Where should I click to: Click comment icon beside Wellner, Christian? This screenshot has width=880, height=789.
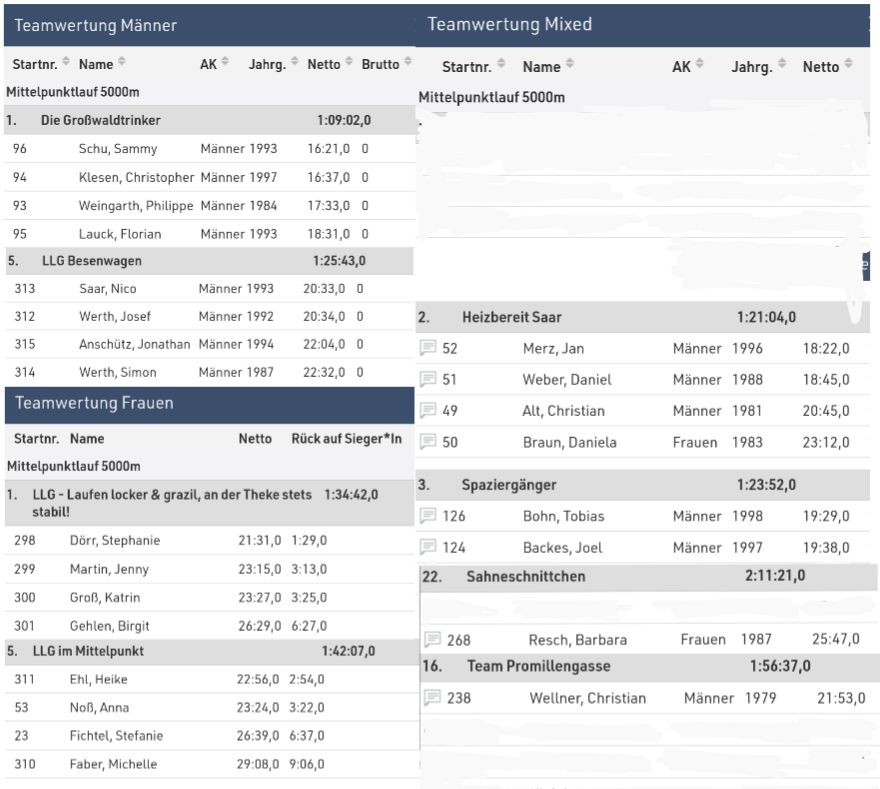[x=433, y=698]
